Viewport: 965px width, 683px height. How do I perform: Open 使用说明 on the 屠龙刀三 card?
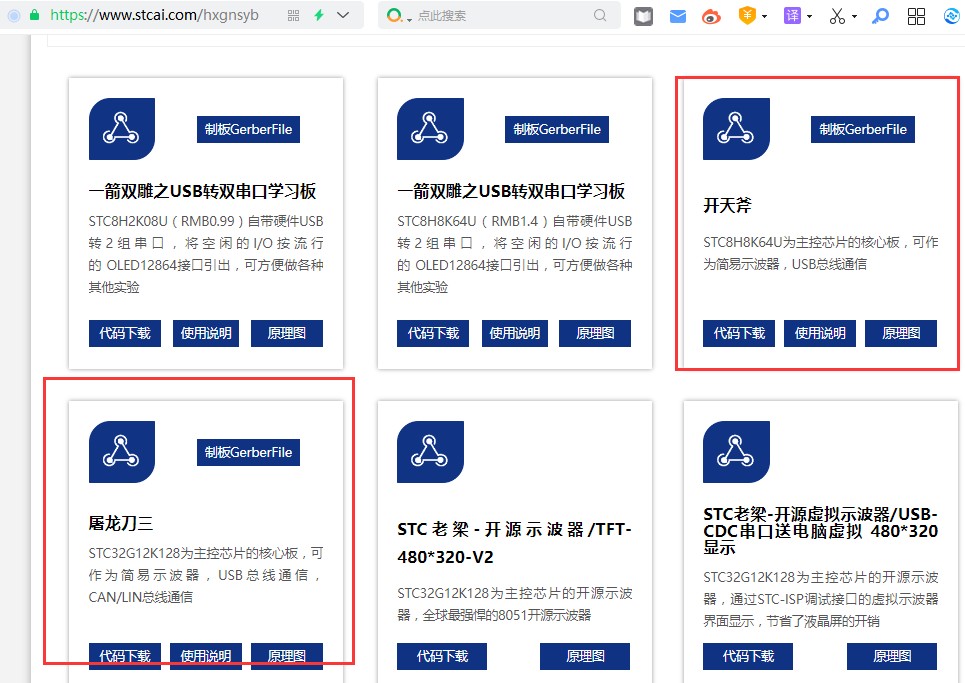[206, 656]
